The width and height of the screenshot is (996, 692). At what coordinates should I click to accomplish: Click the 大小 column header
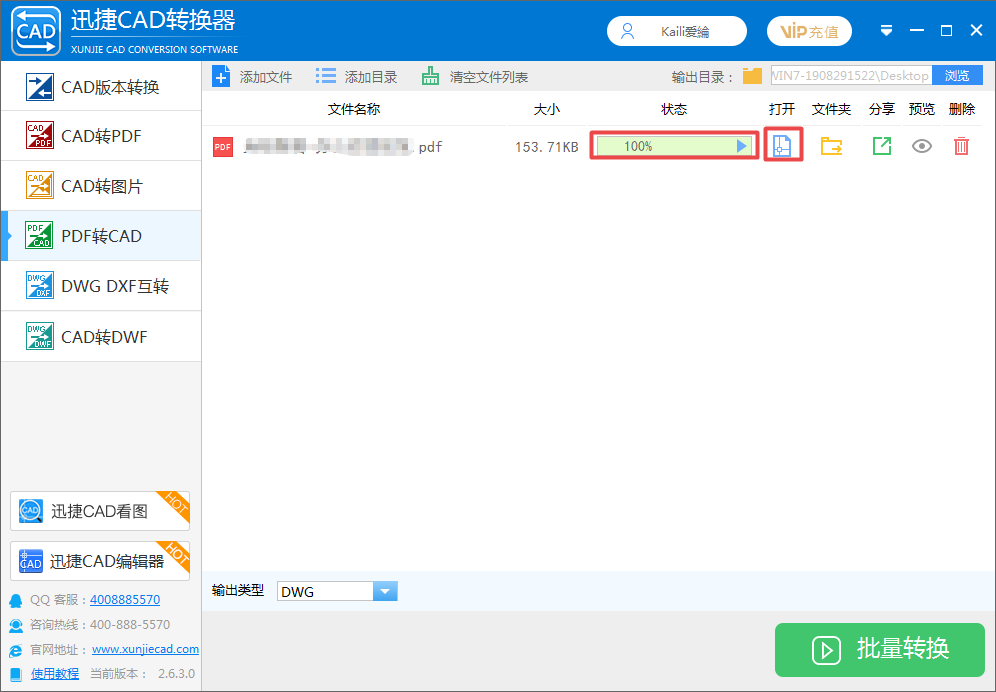click(547, 109)
